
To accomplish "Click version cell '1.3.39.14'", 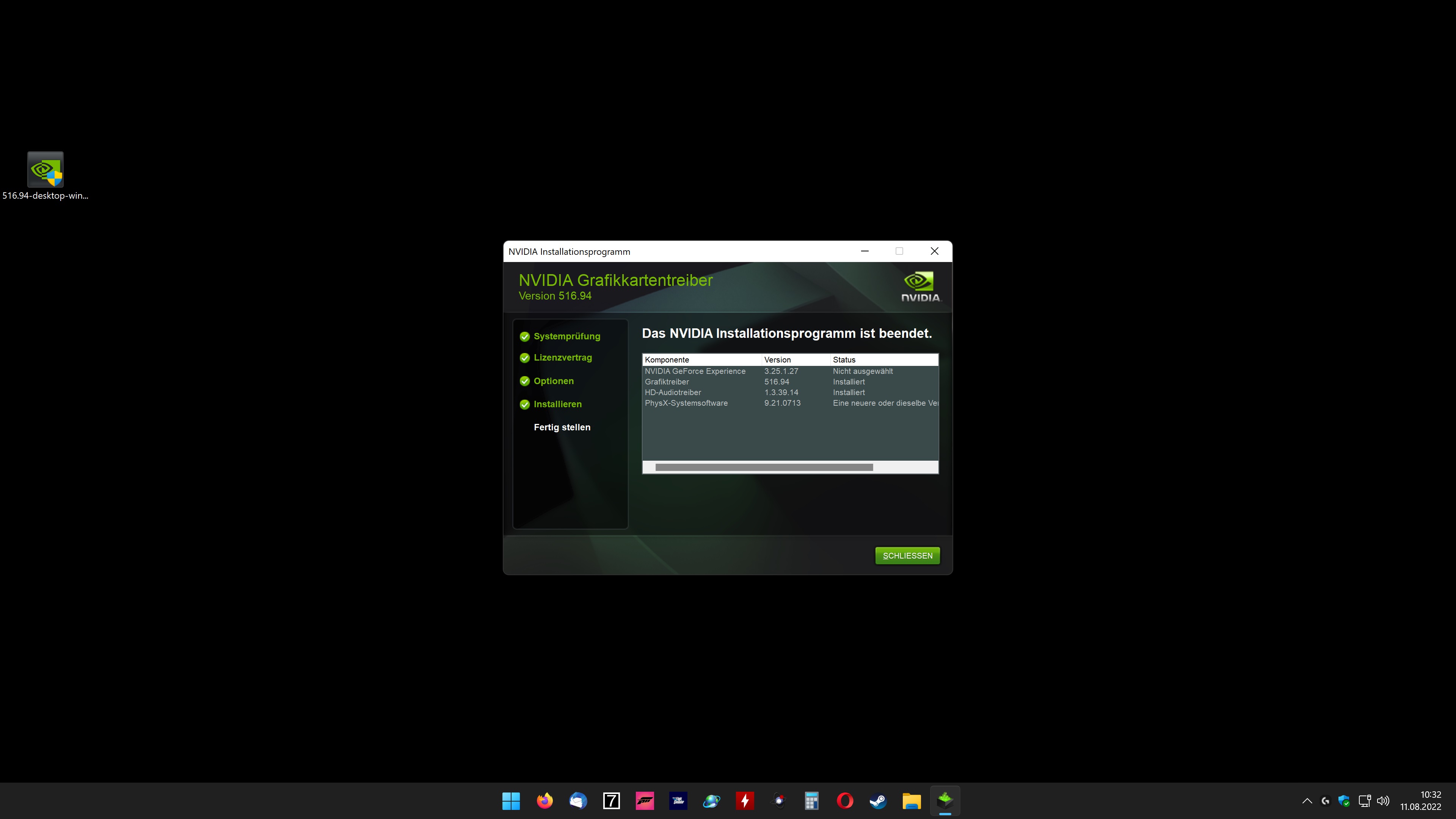I will click(781, 392).
